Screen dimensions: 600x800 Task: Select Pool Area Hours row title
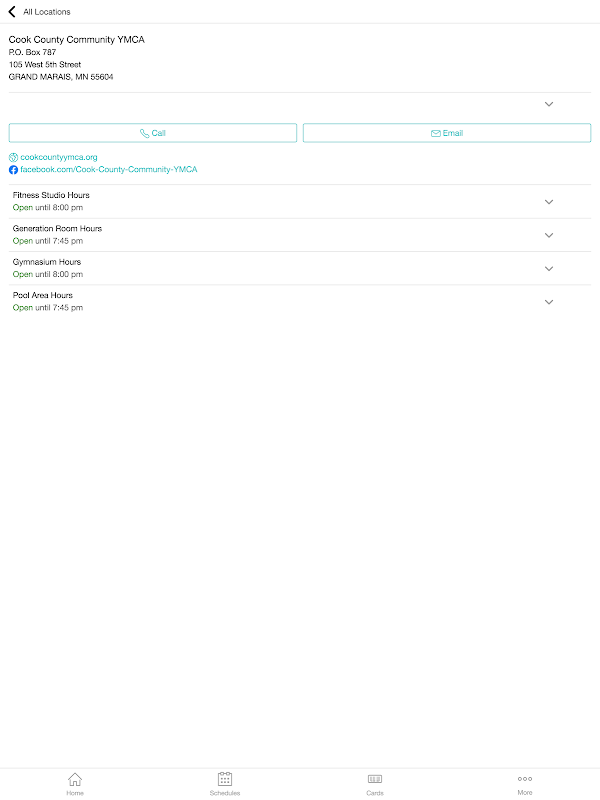[x=43, y=295]
